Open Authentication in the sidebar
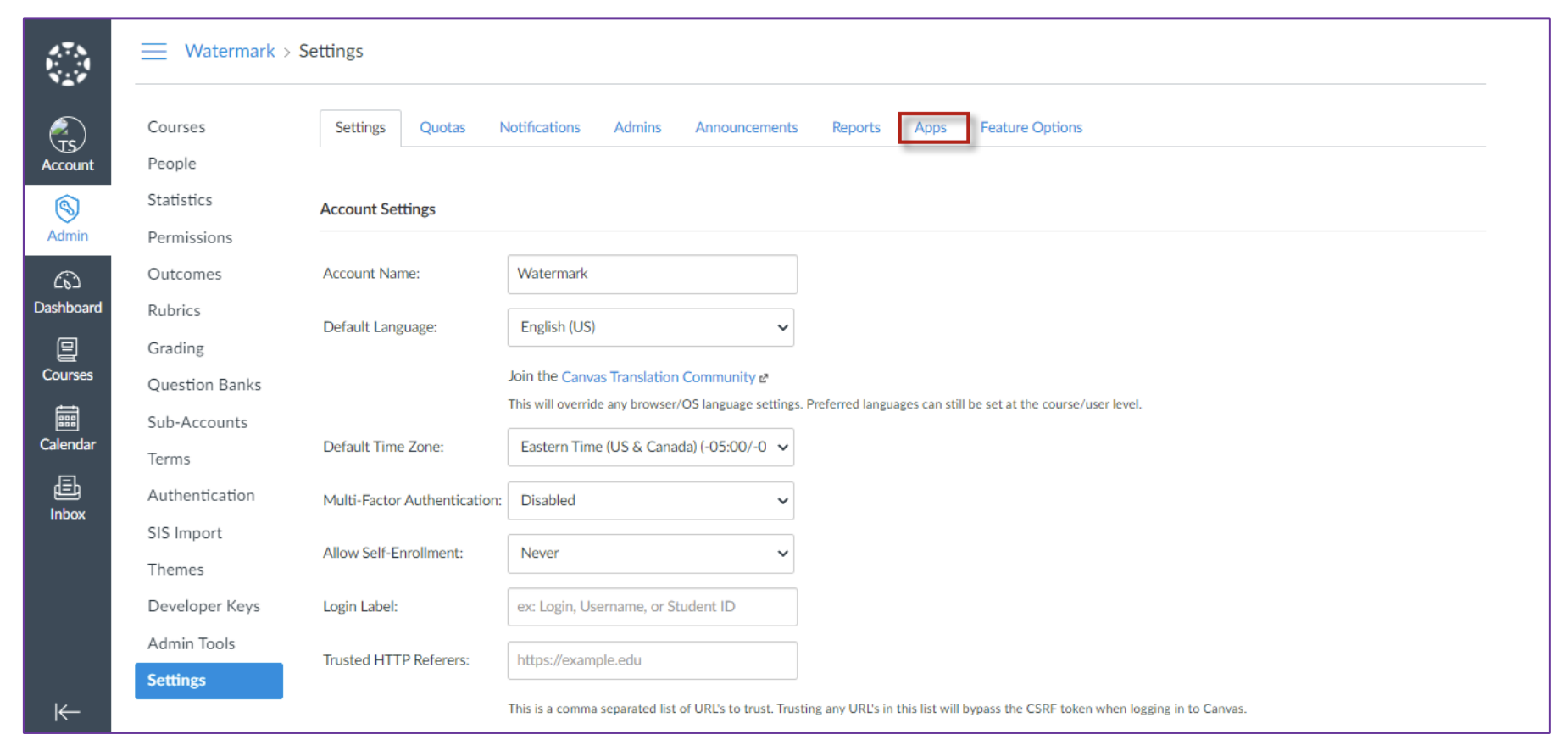Screen dimensions: 1568x751 (x=201, y=496)
